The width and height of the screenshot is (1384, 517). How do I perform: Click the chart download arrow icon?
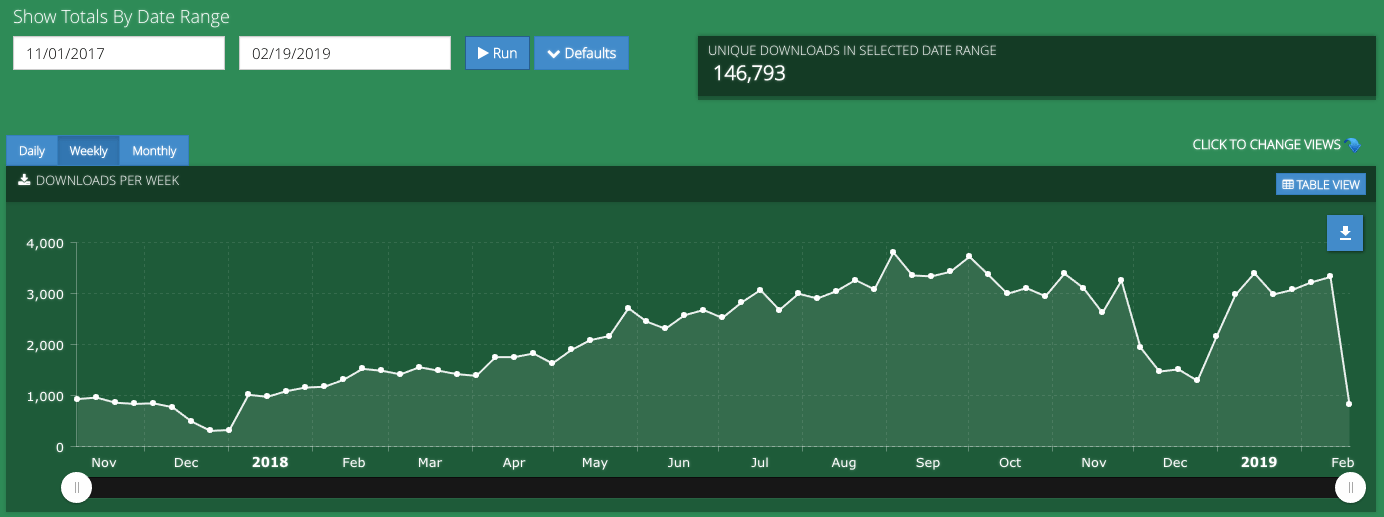[x=1345, y=233]
